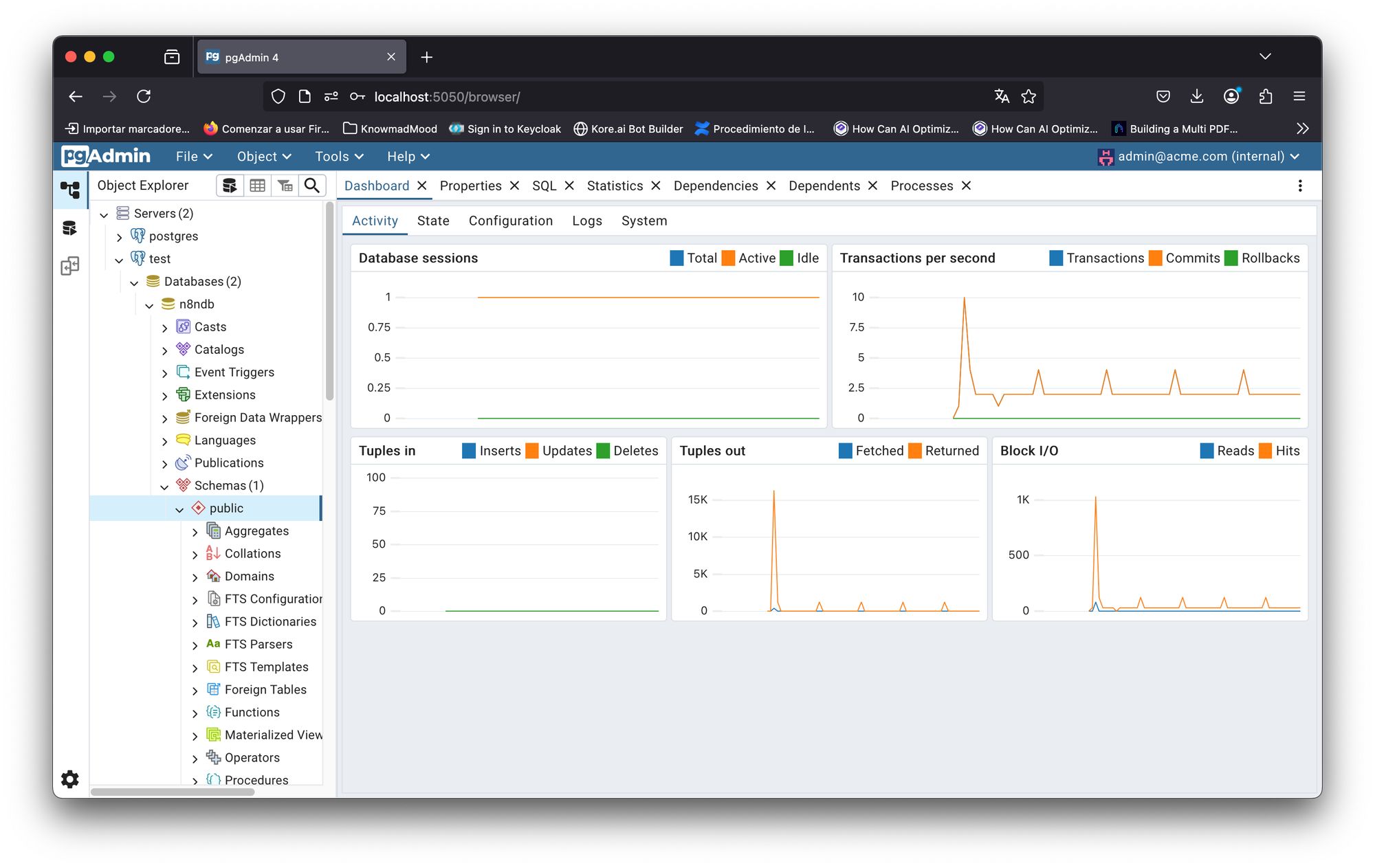Click the Query Tool workspace icon in sidebar
The width and height of the screenshot is (1375, 868).
[x=70, y=228]
